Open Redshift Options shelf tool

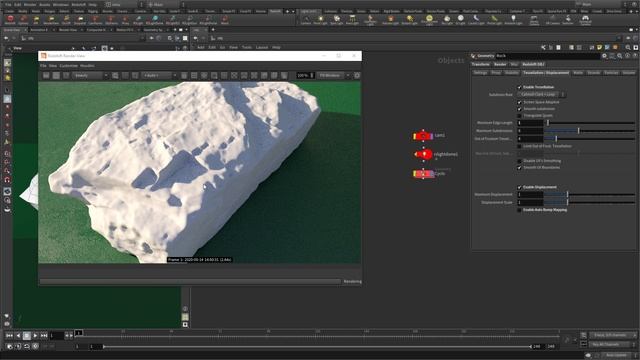(23, 20)
